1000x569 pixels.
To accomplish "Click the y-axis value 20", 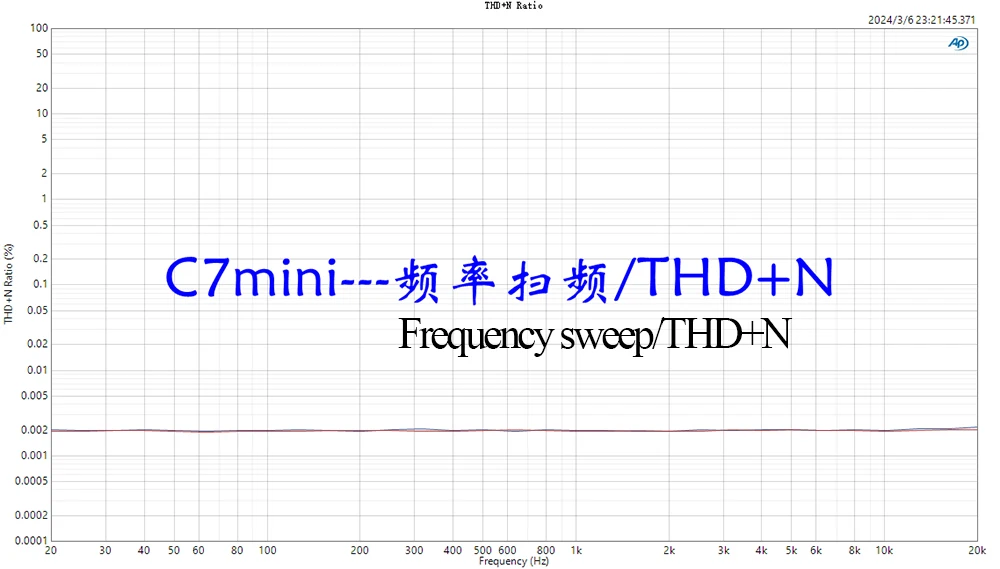I will [x=42, y=87].
